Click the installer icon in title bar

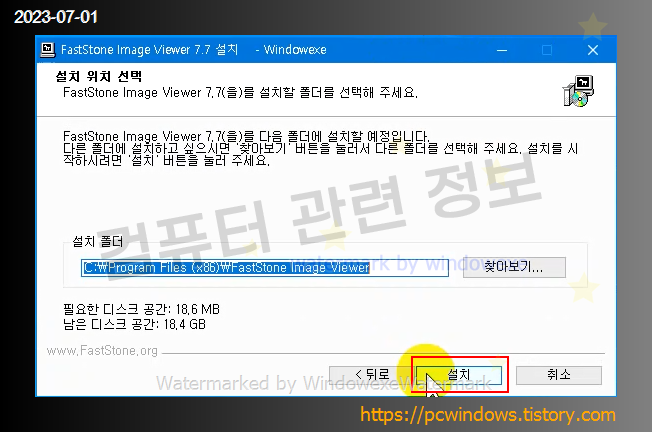click(x=47, y=49)
